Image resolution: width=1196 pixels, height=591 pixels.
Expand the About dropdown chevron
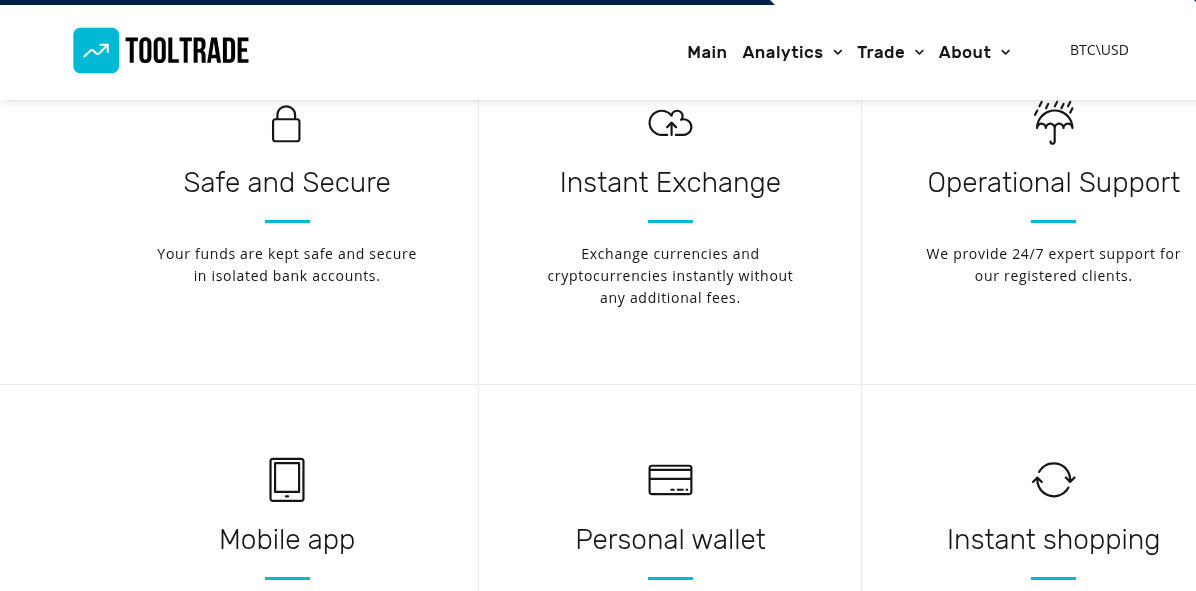(x=1005, y=53)
